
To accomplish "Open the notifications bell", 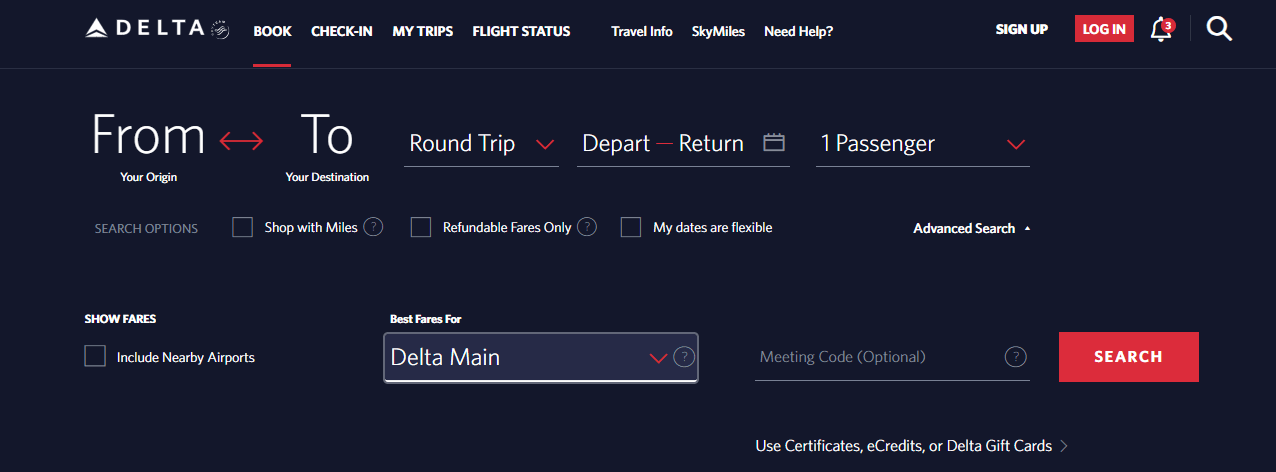I will (x=1160, y=30).
